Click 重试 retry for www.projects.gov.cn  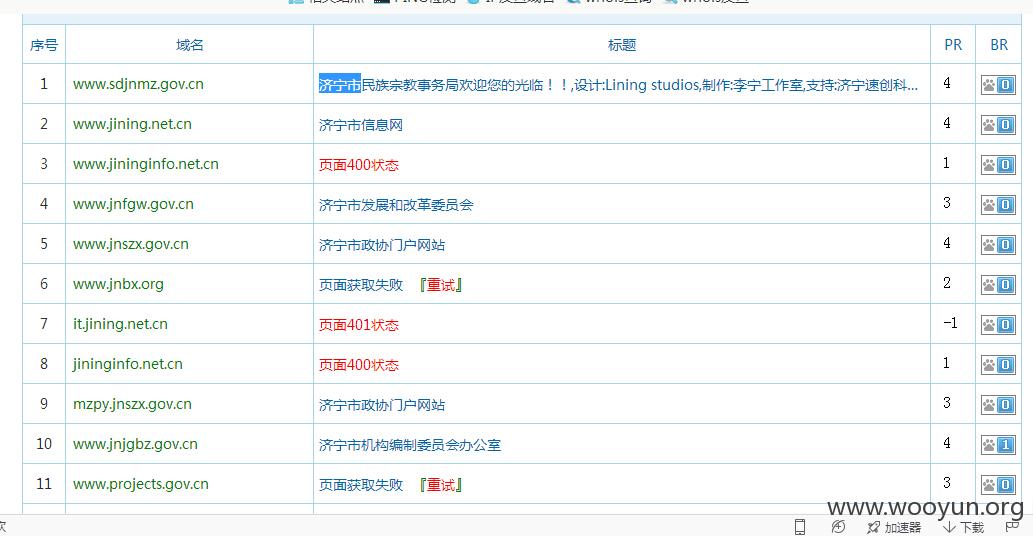click(x=441, y=485)
